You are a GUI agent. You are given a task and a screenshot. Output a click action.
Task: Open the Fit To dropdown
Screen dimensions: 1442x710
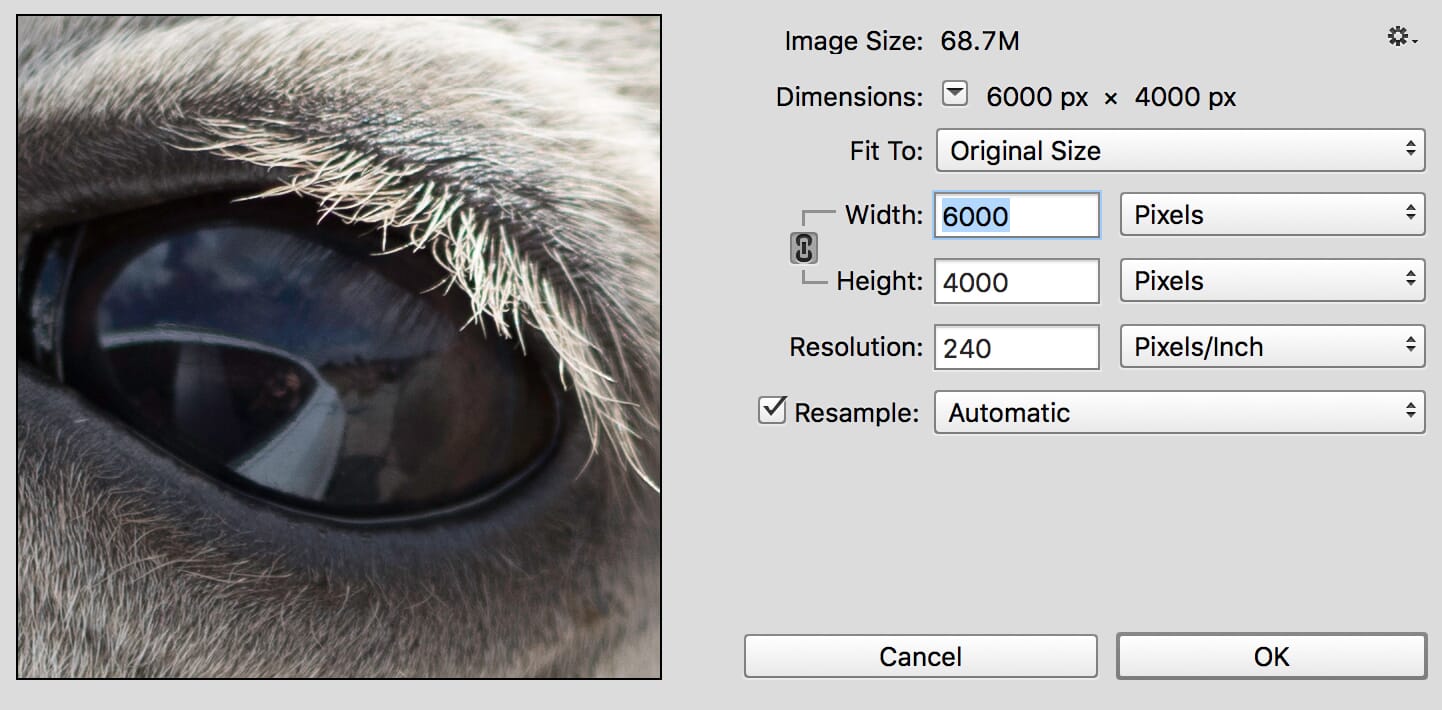(x=1180, y=150)
